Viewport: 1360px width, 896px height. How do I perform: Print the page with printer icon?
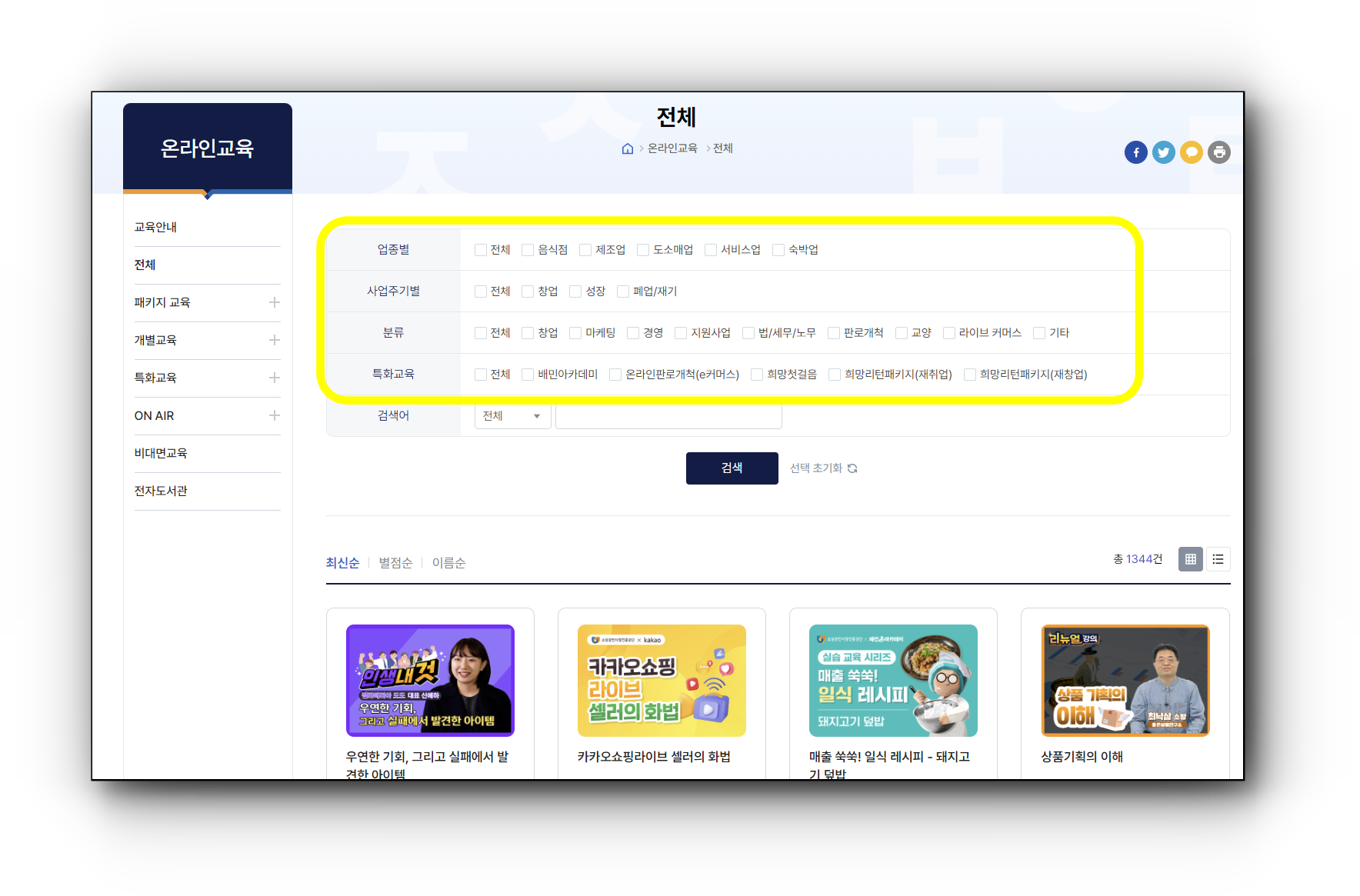click(1218, 152)
